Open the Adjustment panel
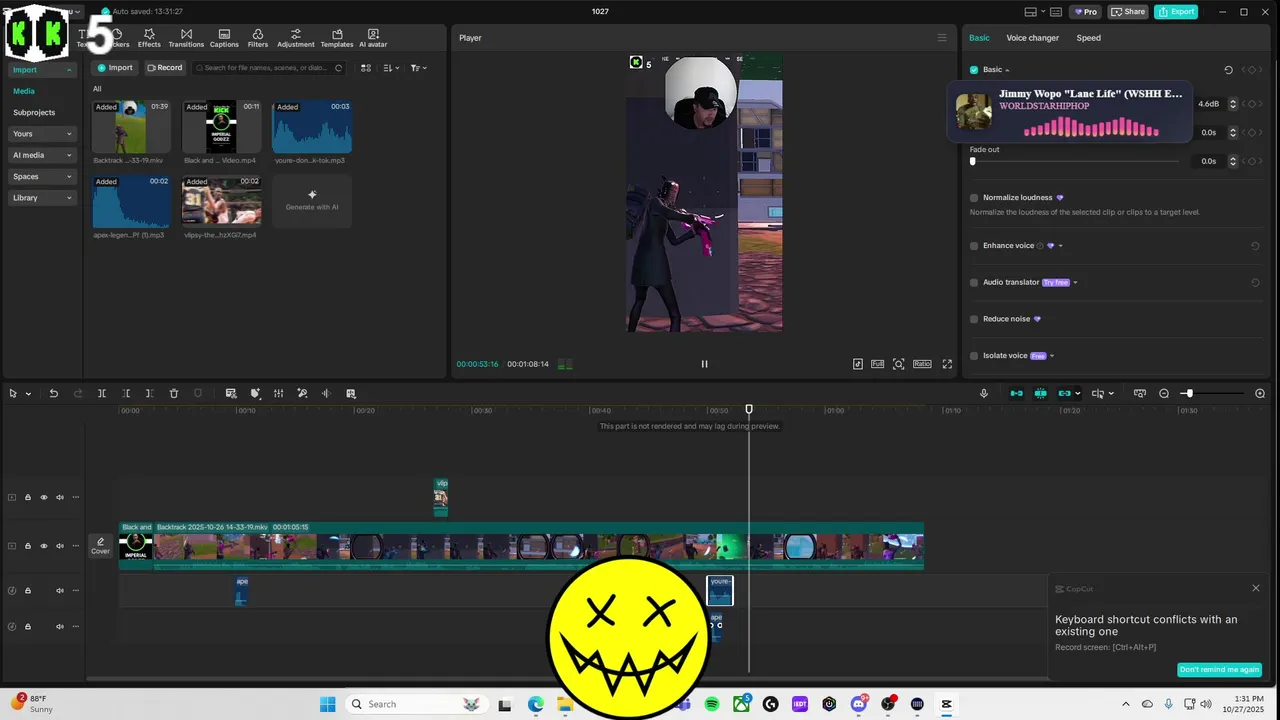Viewport: 1280px width, 720px height. pos(296,38)
